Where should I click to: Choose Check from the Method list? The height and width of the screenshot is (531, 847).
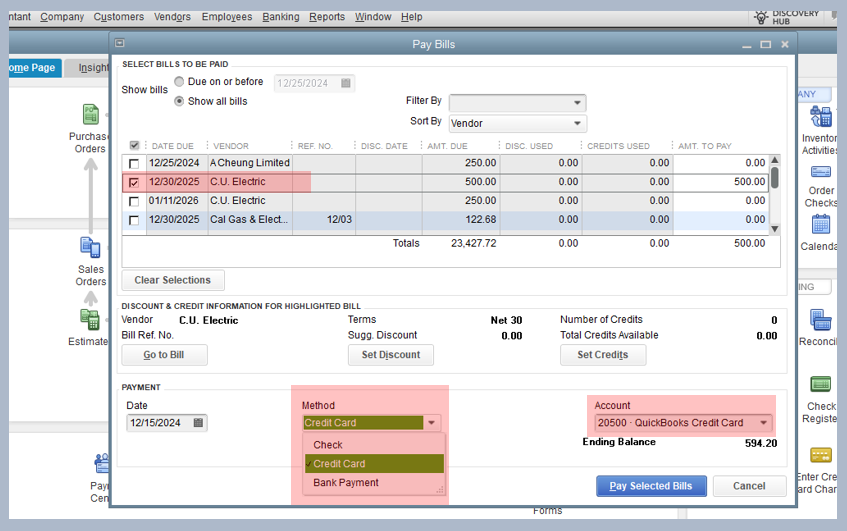(374, 445)
